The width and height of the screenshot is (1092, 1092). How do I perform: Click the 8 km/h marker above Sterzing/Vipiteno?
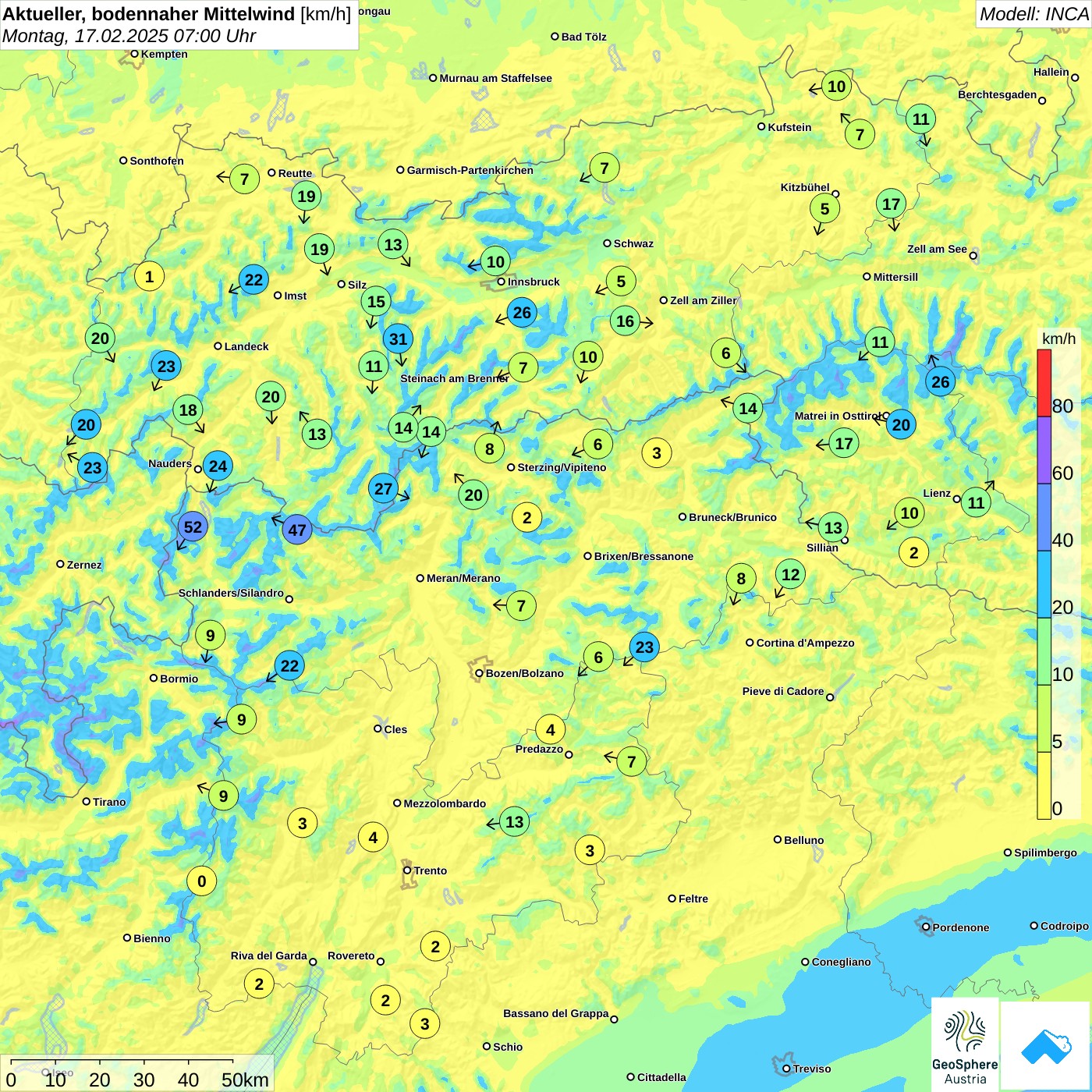[489, 448]
